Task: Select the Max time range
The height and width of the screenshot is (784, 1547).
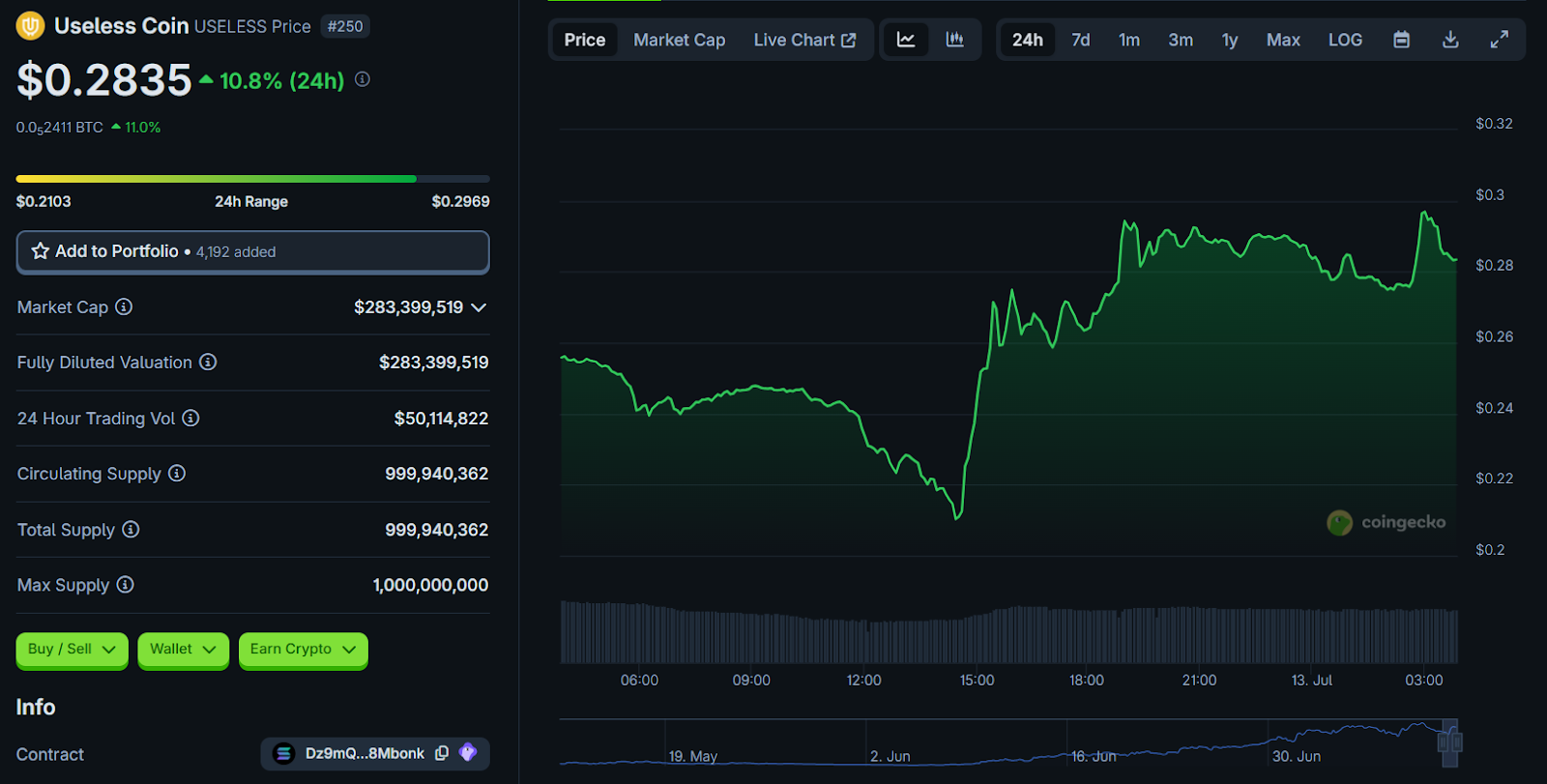Action: (1283, 40)
